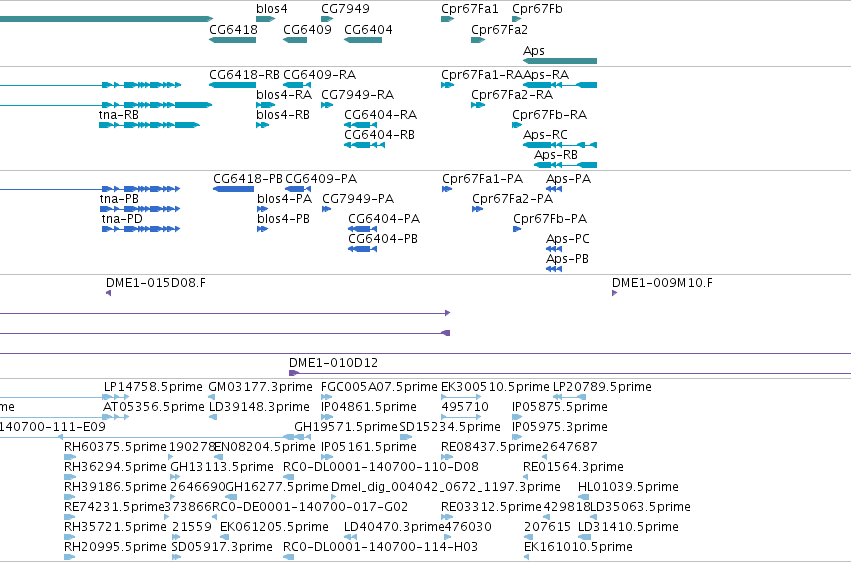Click protein CG6418-PB label
The height and width of the screenshot is (562, 851).
coord(248,178)
